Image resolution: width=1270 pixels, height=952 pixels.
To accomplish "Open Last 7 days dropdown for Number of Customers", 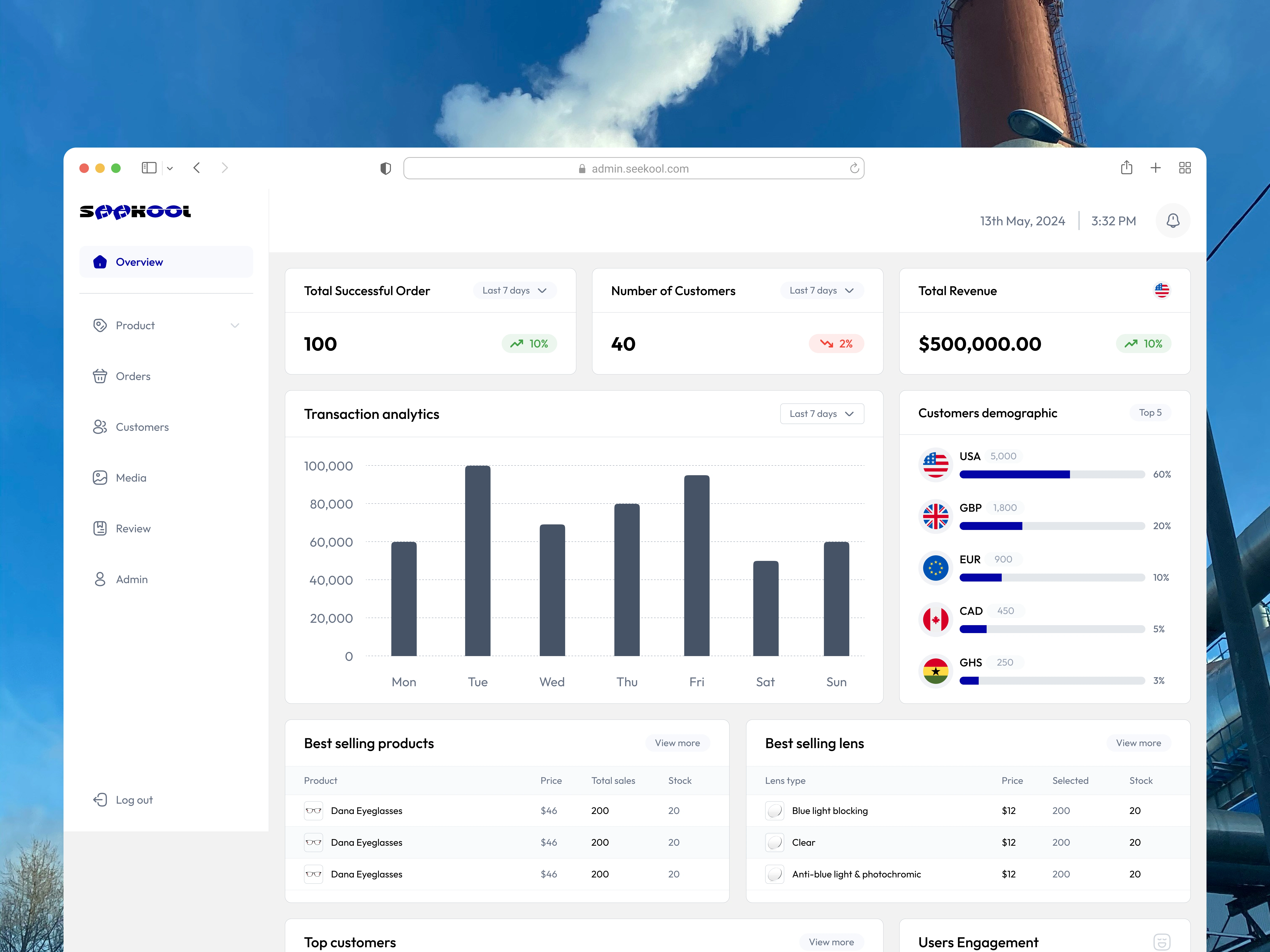I will (x=822, y=290).
